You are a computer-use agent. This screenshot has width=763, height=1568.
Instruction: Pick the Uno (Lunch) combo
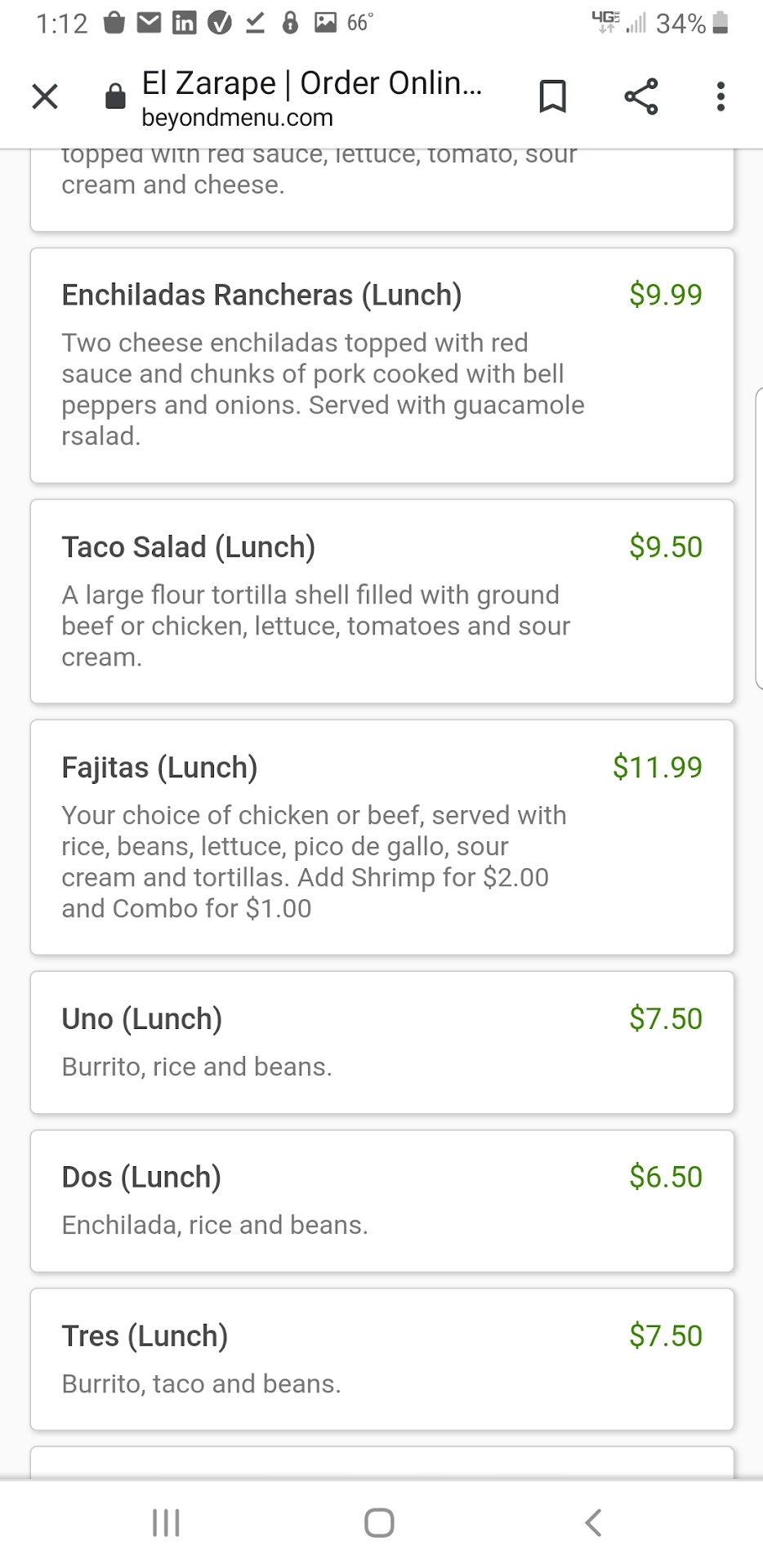pos(142,1019)
